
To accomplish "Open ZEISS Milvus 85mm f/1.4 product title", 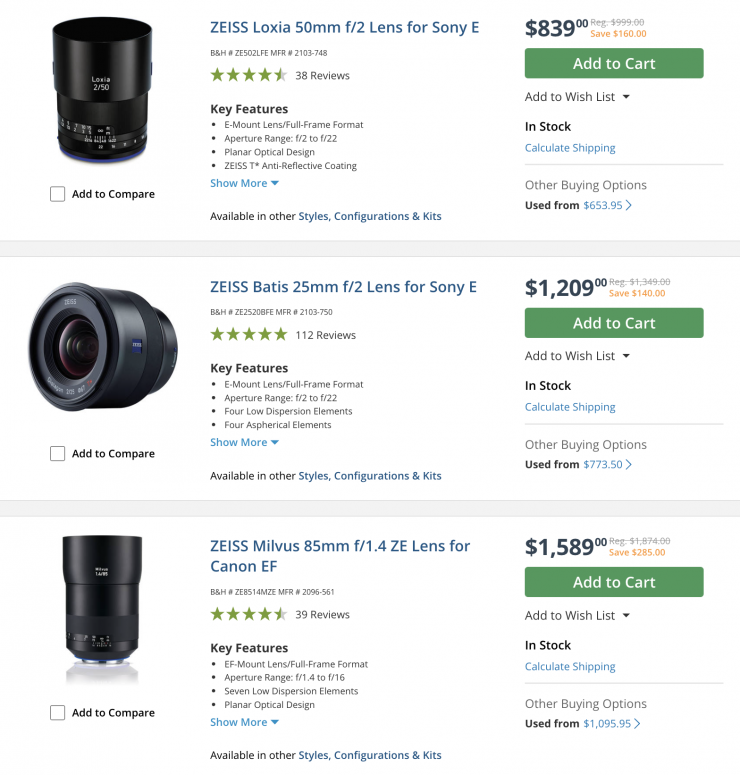I will tap(339, 556).
